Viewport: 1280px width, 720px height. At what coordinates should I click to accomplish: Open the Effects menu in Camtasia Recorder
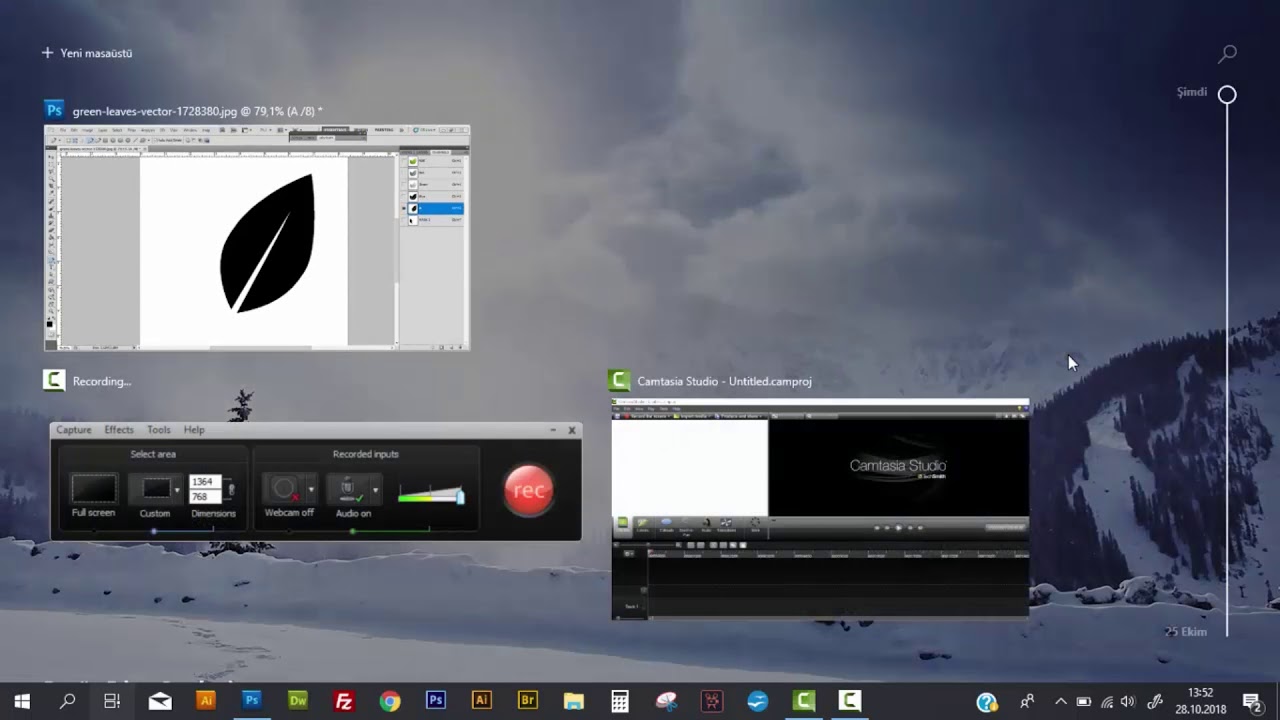click(x=119, y=430)
